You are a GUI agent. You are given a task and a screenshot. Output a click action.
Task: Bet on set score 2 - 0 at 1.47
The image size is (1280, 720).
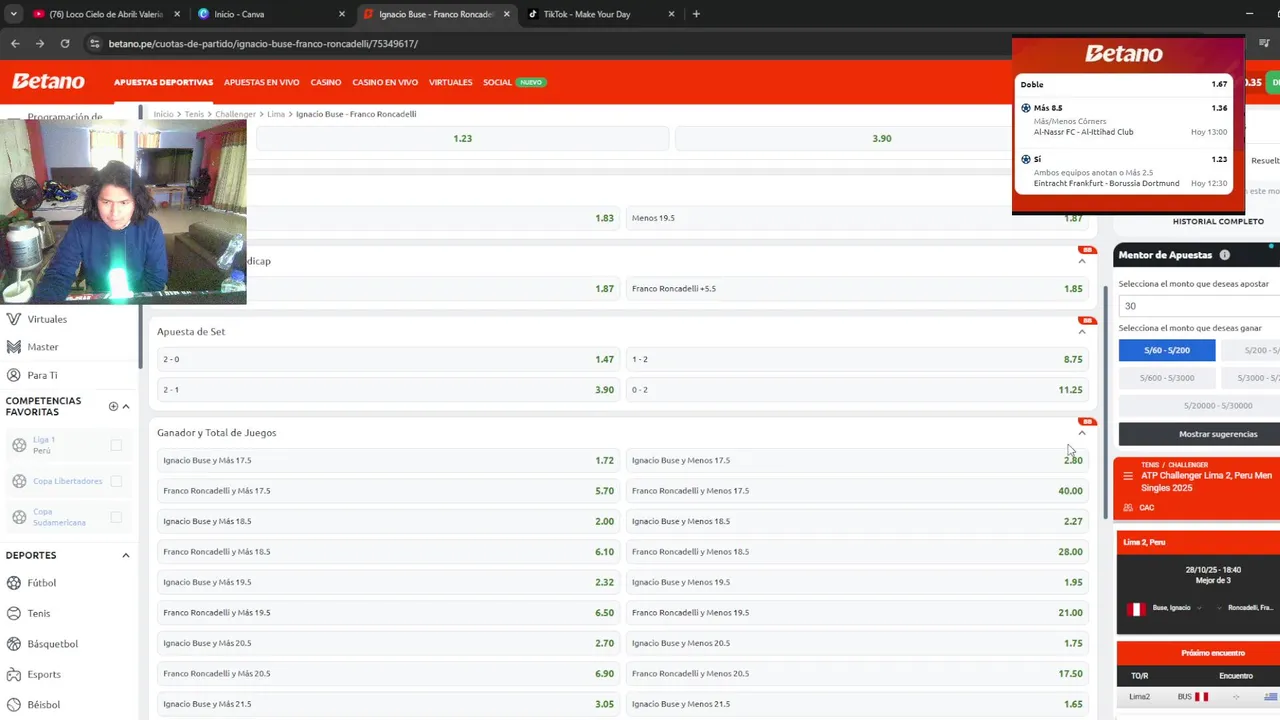[x=388, y=359]
